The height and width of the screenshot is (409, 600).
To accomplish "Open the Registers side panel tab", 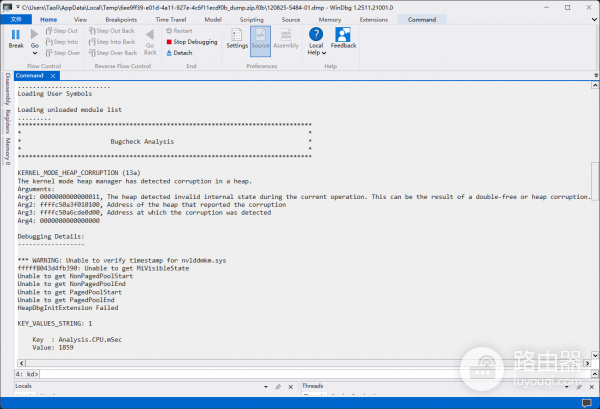I will (x=7, y=125).
